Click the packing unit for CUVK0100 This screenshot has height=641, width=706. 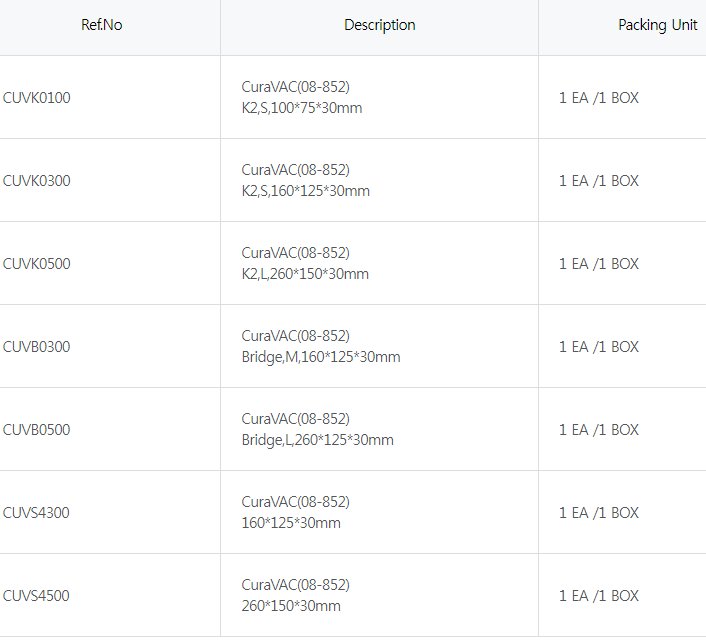[598, 98]
